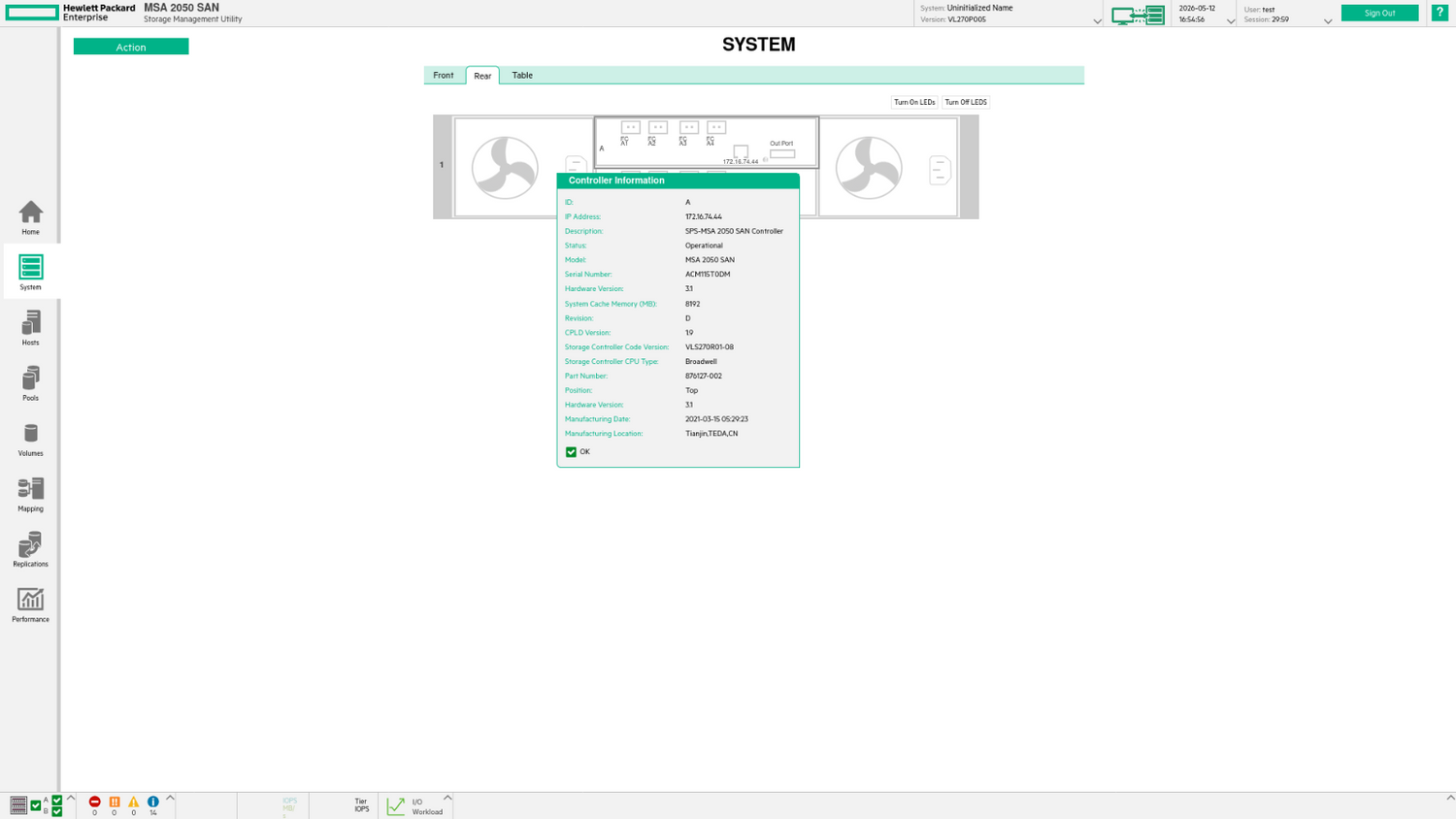The width and height of the screenshot is (1456, 819).
Task: Open help with the question mark icon
Action: 1439,13
